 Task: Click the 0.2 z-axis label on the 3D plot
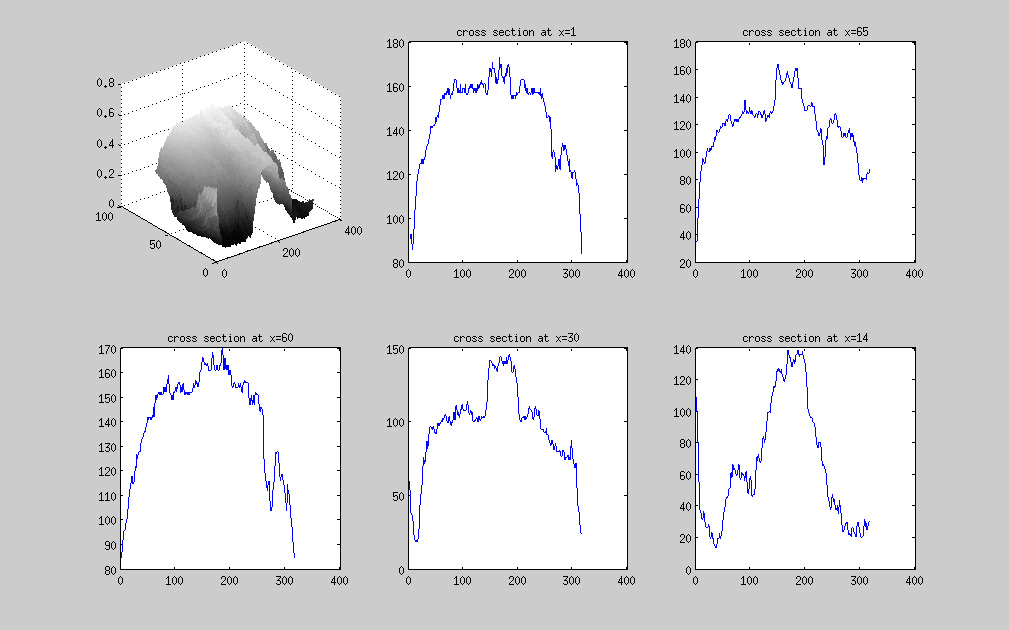[106, 174]
